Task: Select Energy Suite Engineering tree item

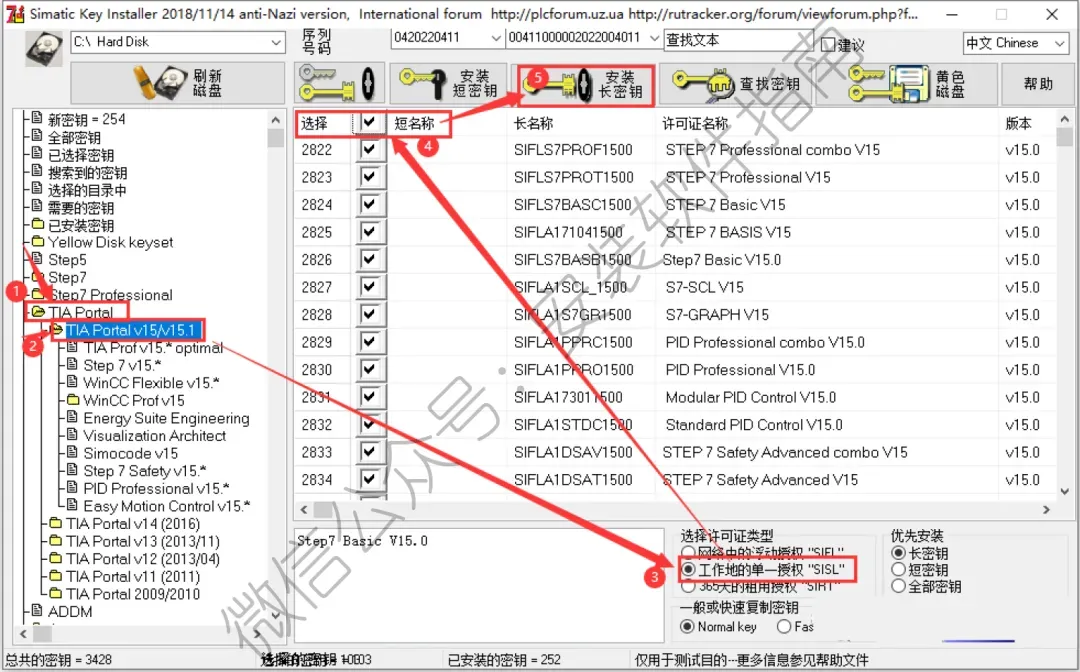Action: pyautogui.click(x=166, y=418)
